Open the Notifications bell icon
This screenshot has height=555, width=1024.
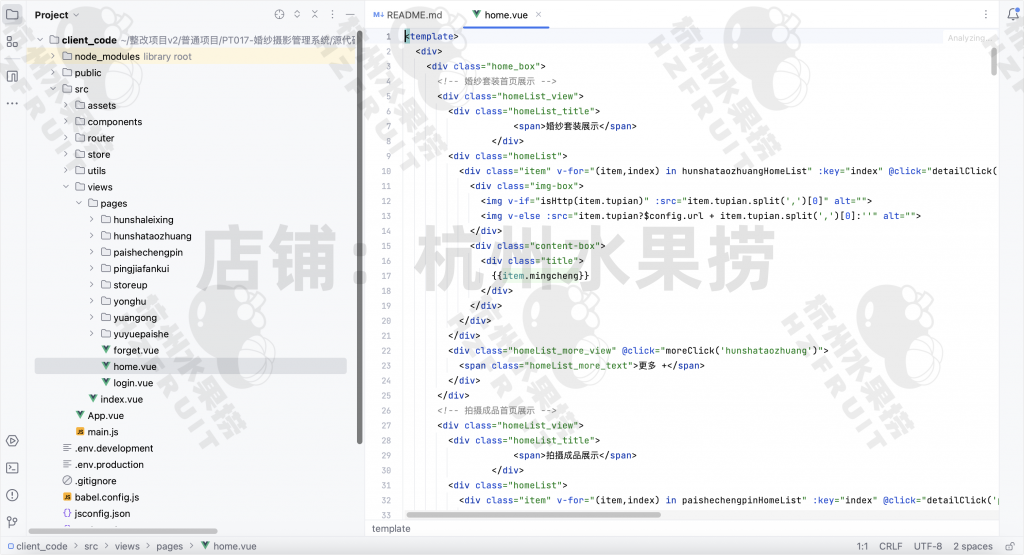pyautogui.click(x=1011, y=15)
